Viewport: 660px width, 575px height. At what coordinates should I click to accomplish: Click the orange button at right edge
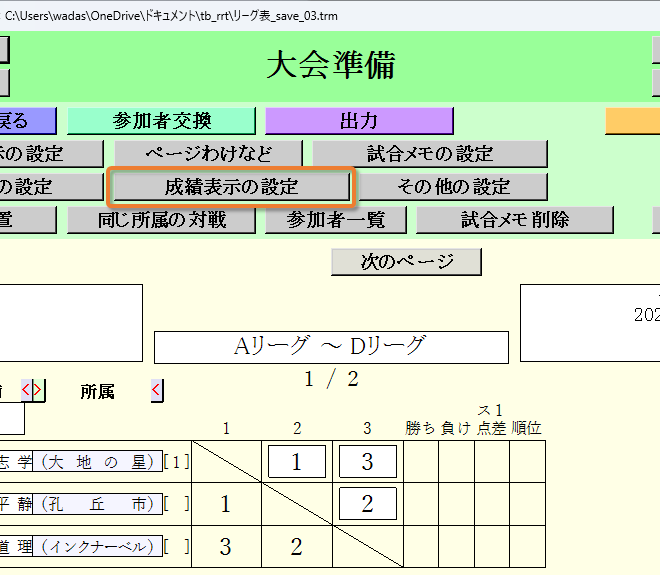633,121
